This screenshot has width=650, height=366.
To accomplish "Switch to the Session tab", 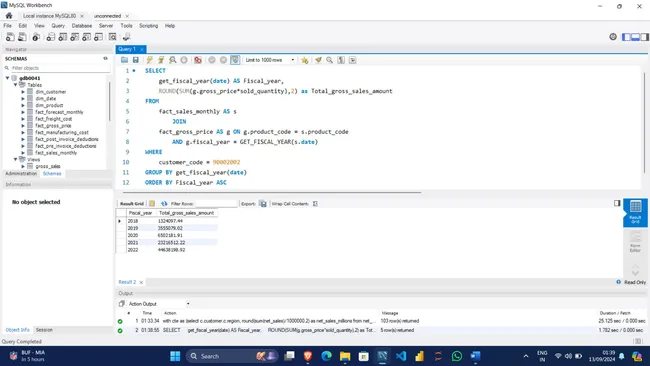I will point(44,330).
